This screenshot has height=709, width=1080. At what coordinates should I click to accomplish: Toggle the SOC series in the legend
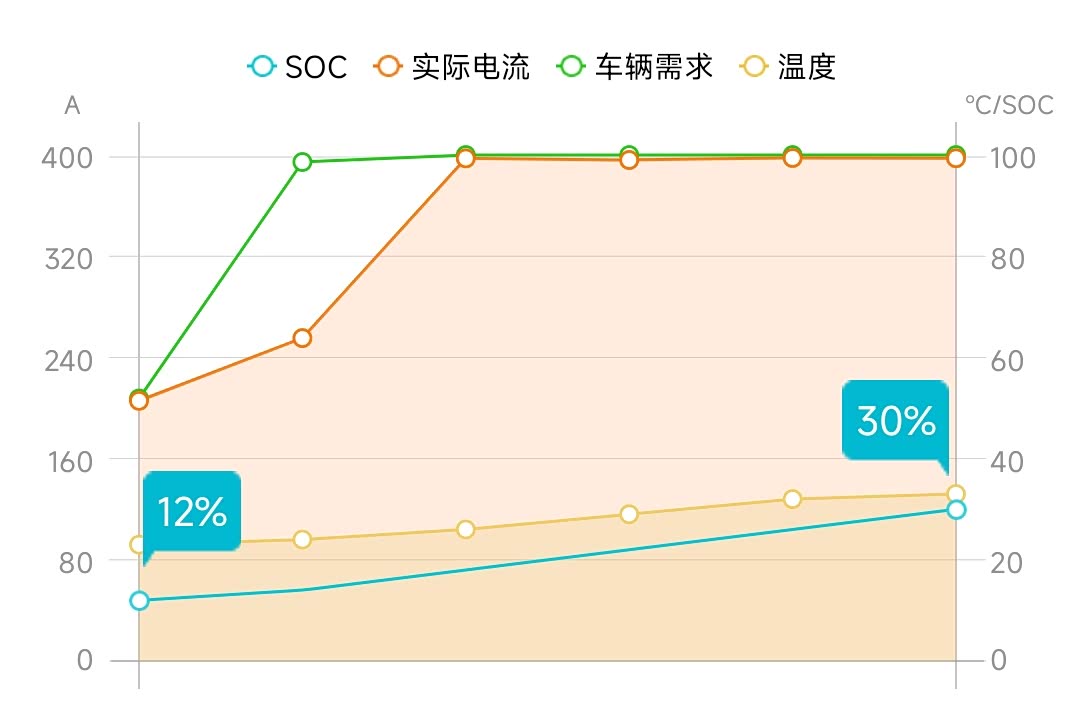click(x=298, y=67)
